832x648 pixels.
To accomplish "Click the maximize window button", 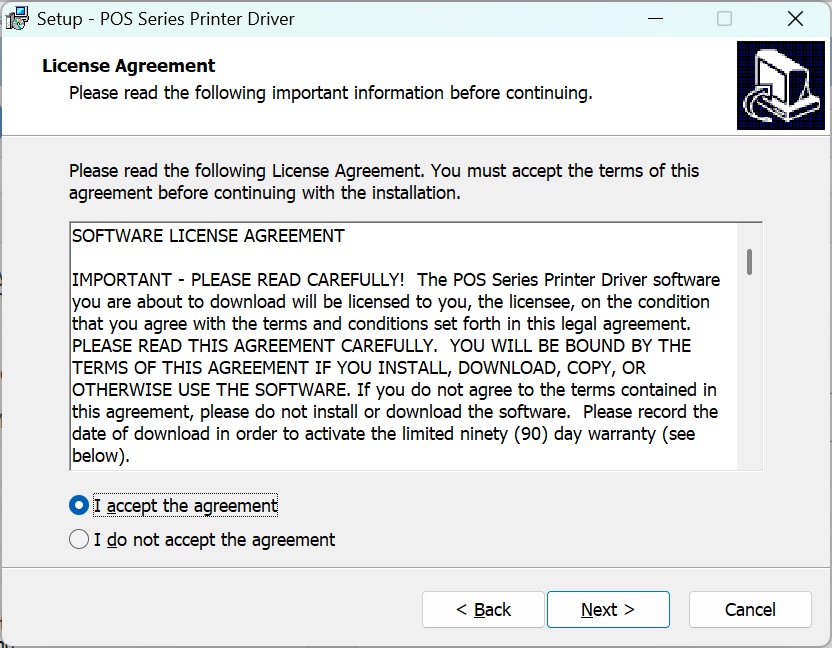I will pyautogui.click(x=725, y=19).
